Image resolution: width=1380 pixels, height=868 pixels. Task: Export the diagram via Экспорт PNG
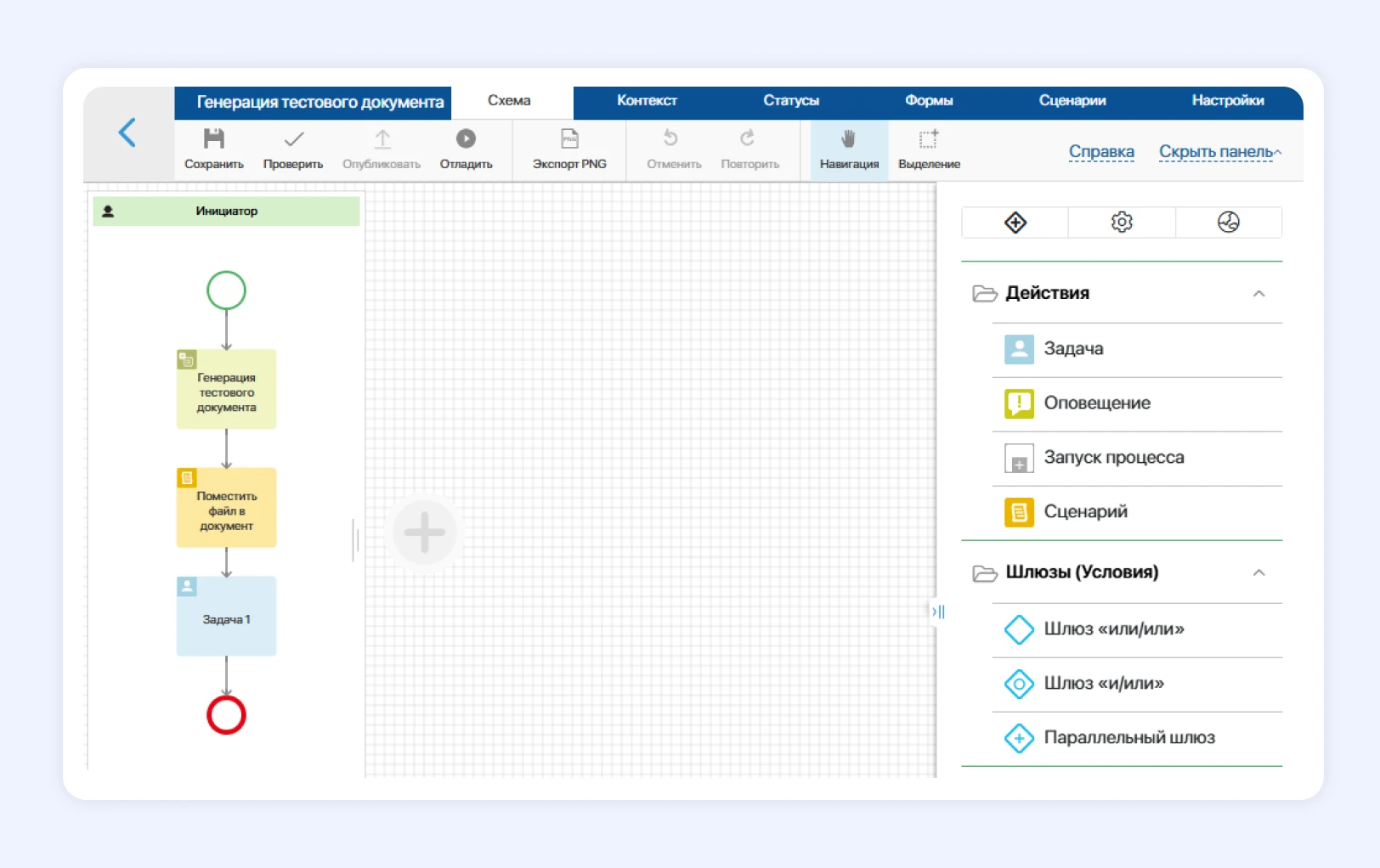[569, 149]
